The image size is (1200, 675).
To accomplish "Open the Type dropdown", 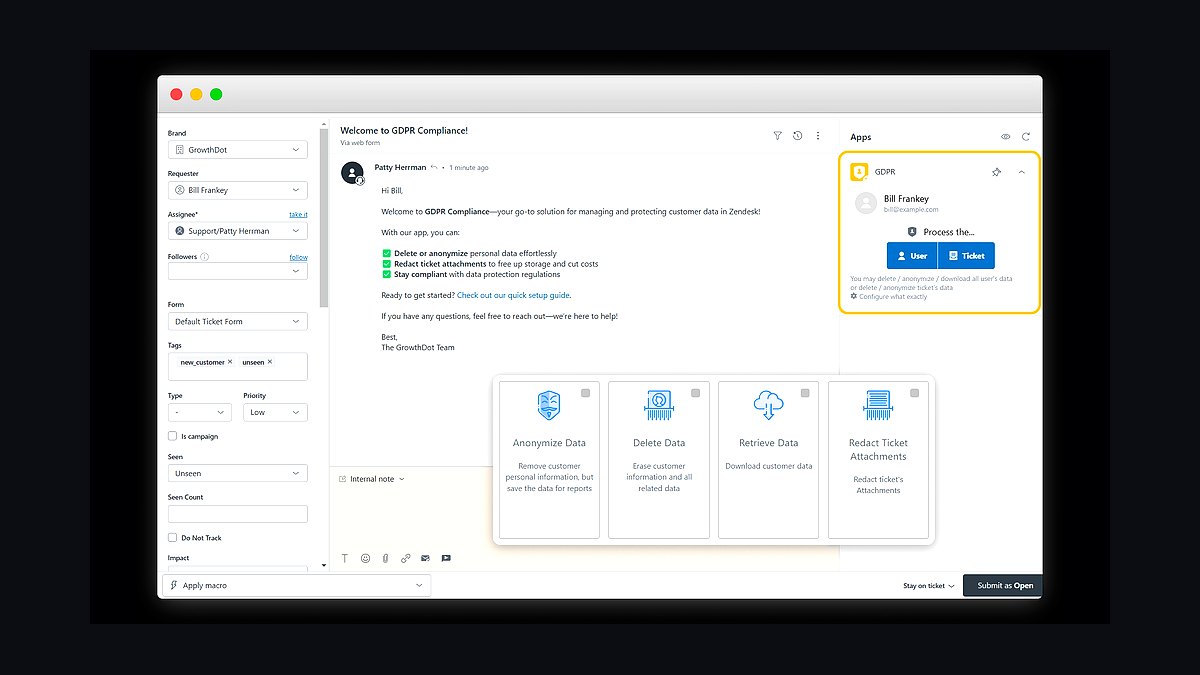I will [x=200, y=412].
